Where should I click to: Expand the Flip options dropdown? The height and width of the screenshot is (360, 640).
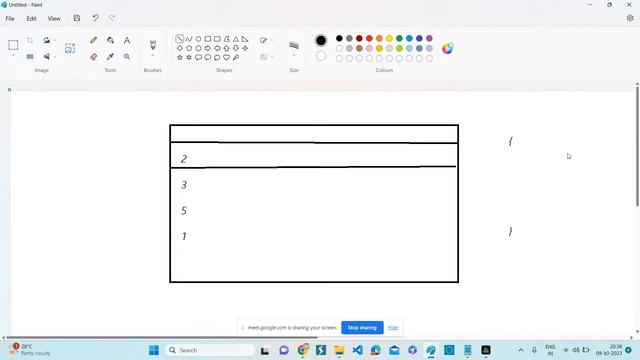55,57
